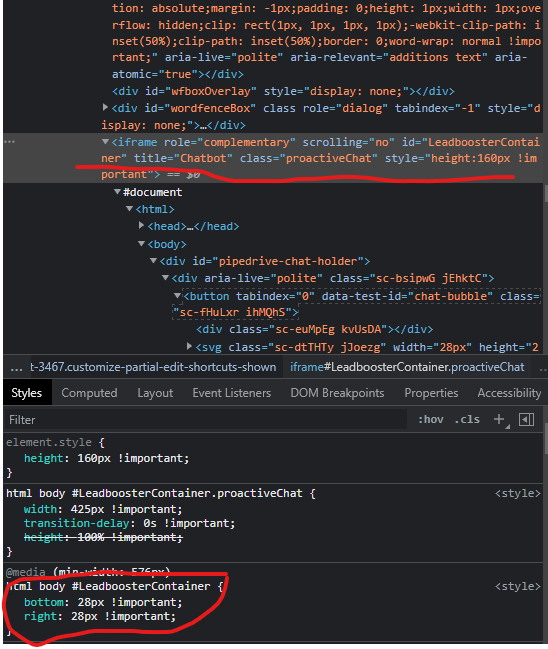Open the Event Listeners tab
548x649 pixels.
coord(232,393)
